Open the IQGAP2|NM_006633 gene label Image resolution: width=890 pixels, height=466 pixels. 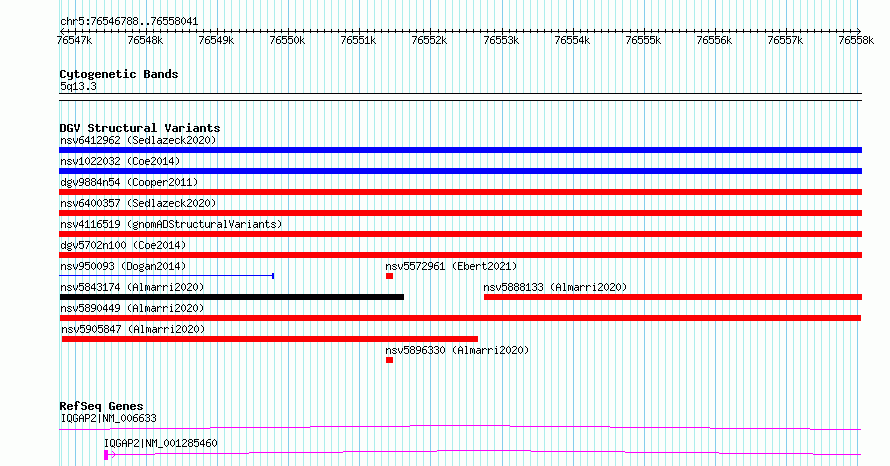click(x=108, y=418)
